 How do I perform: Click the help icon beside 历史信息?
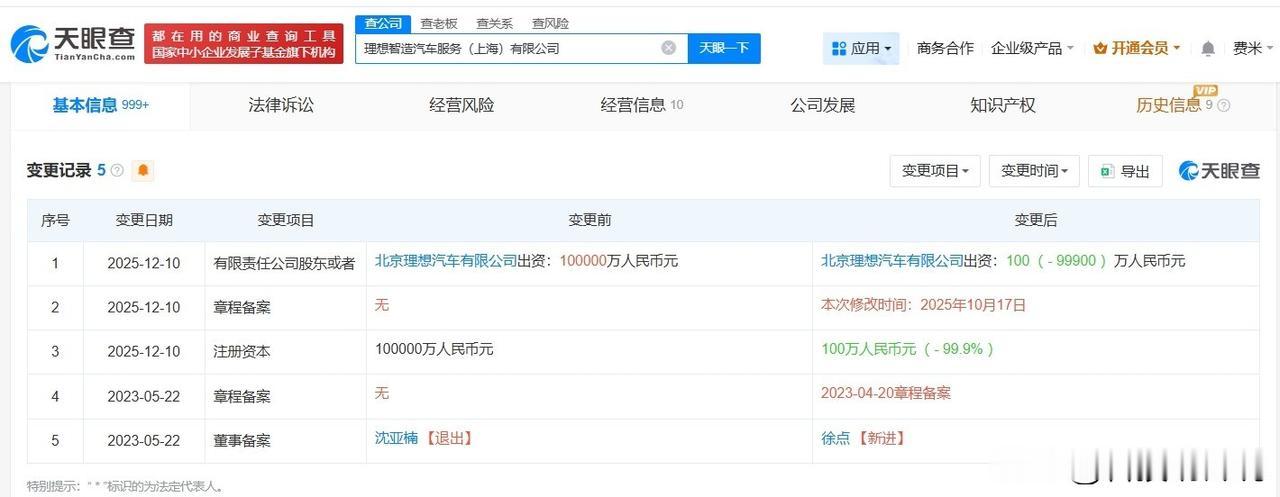click(1223, 106)
